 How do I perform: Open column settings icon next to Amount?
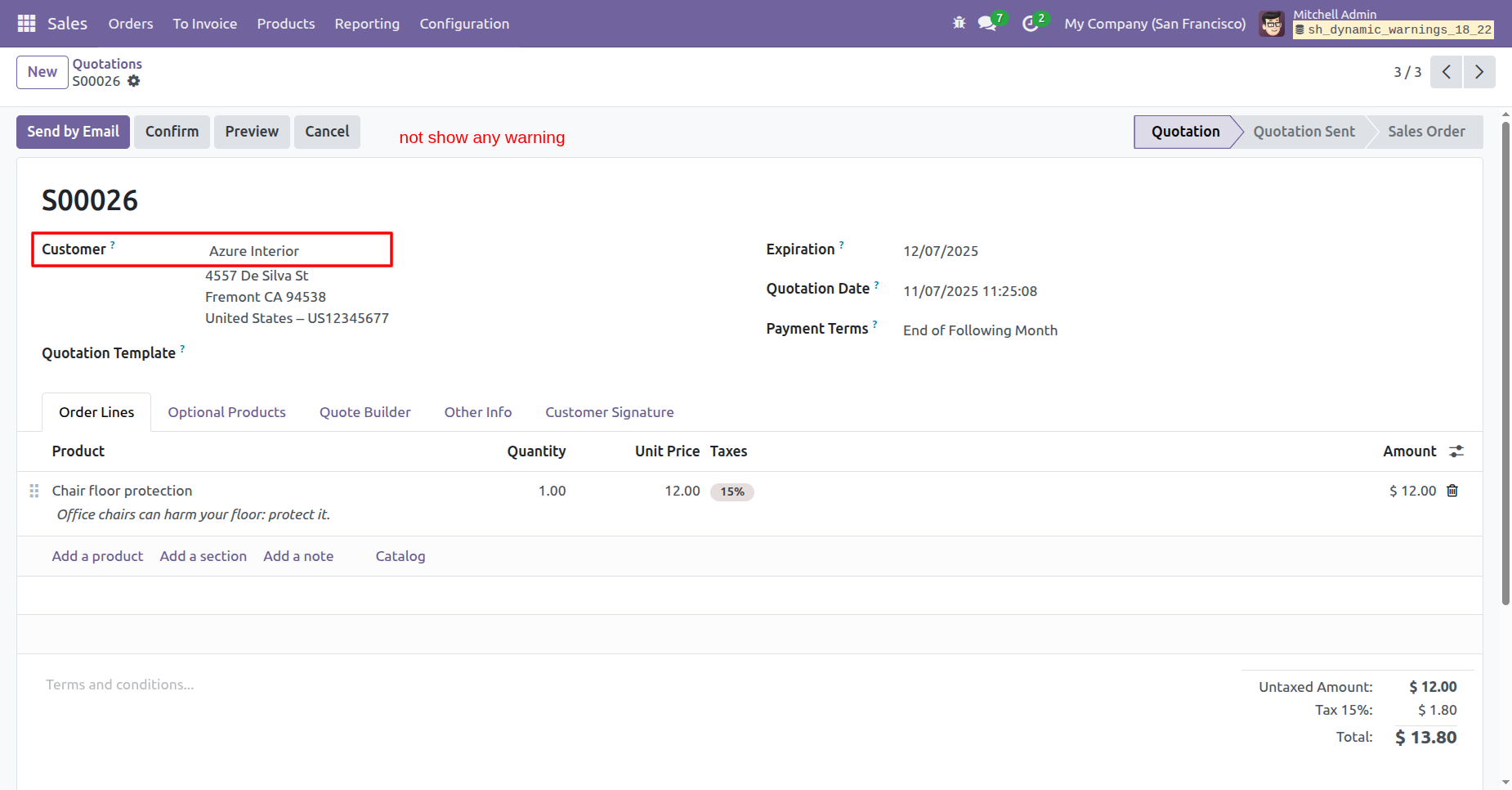(1456, 451)
